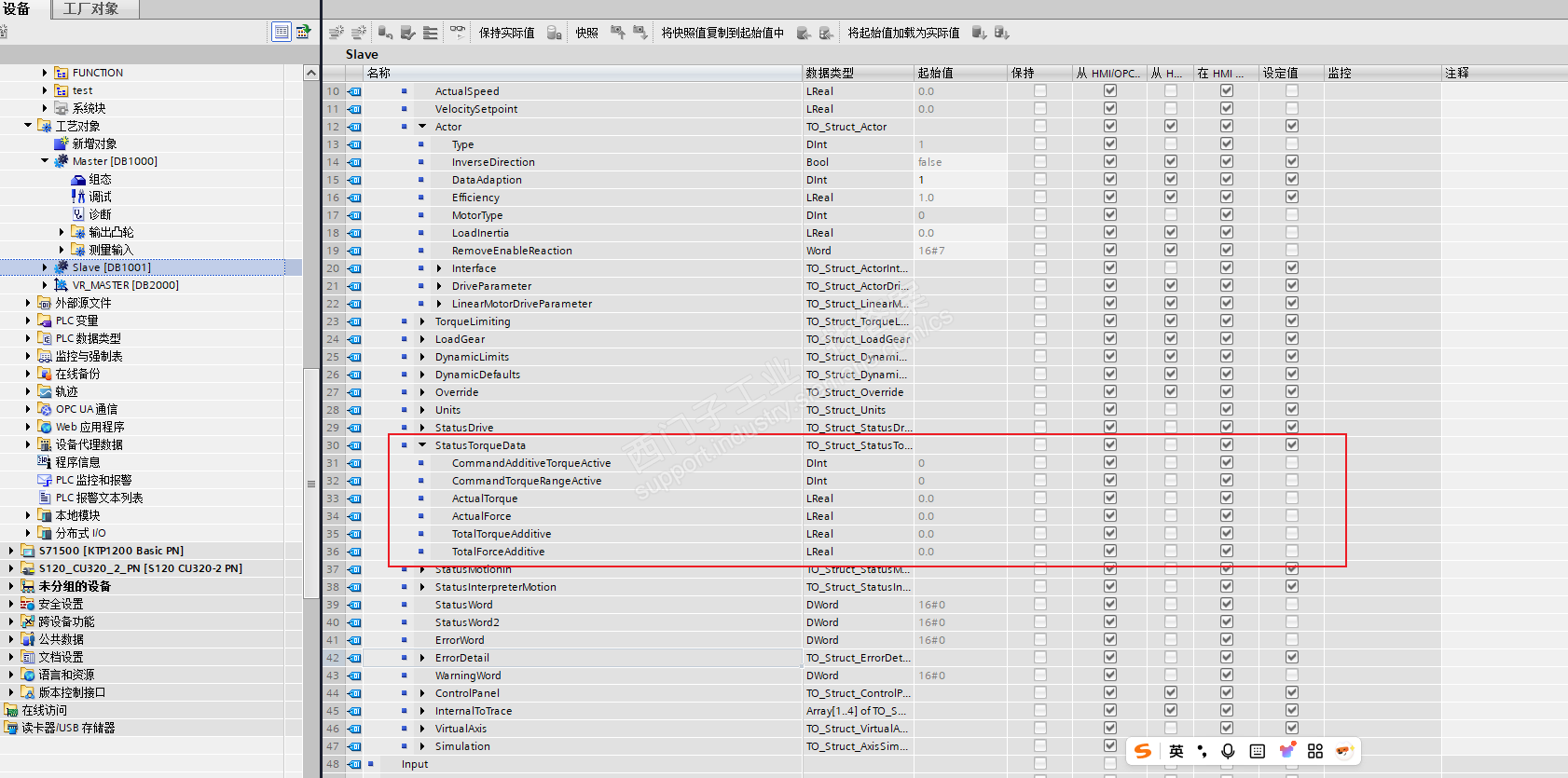This screenshot has width=1568, height=778.
Task: Collapse the 工艺对象 tree folder
Action: [x=28, y=126]
